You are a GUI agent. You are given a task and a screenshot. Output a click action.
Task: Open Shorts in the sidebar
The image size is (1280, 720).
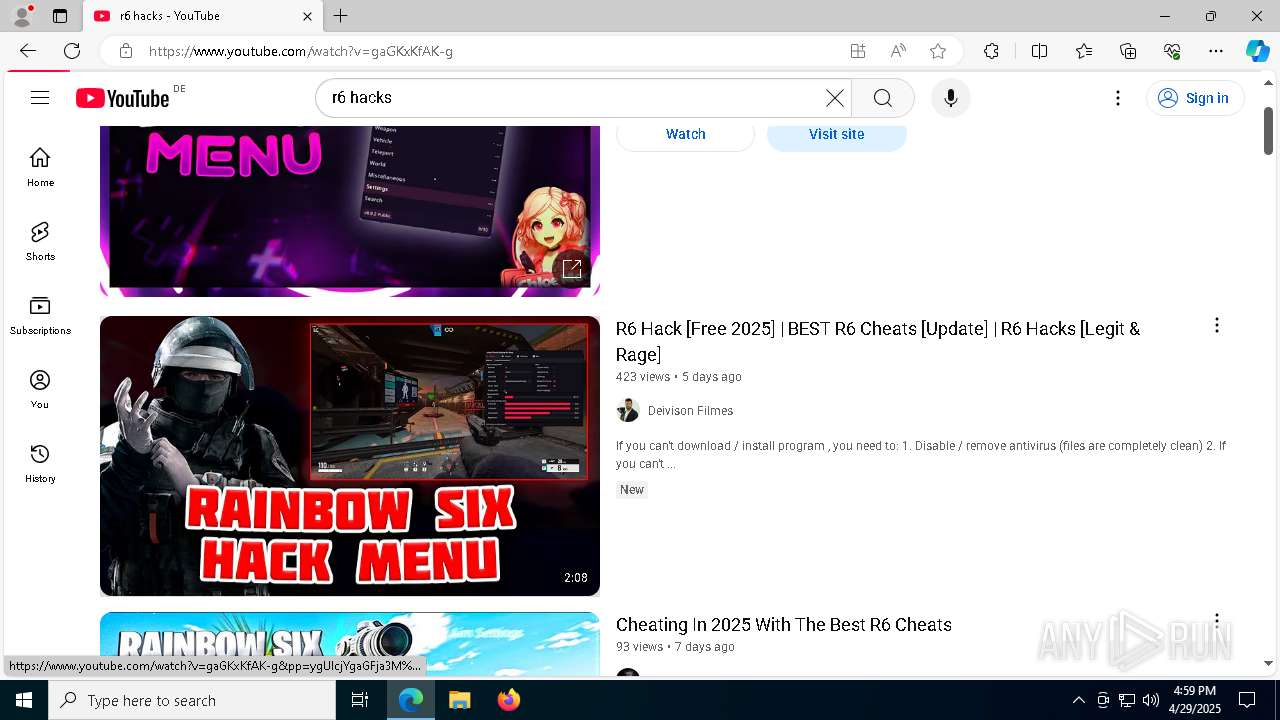click(x=40, y=241)
